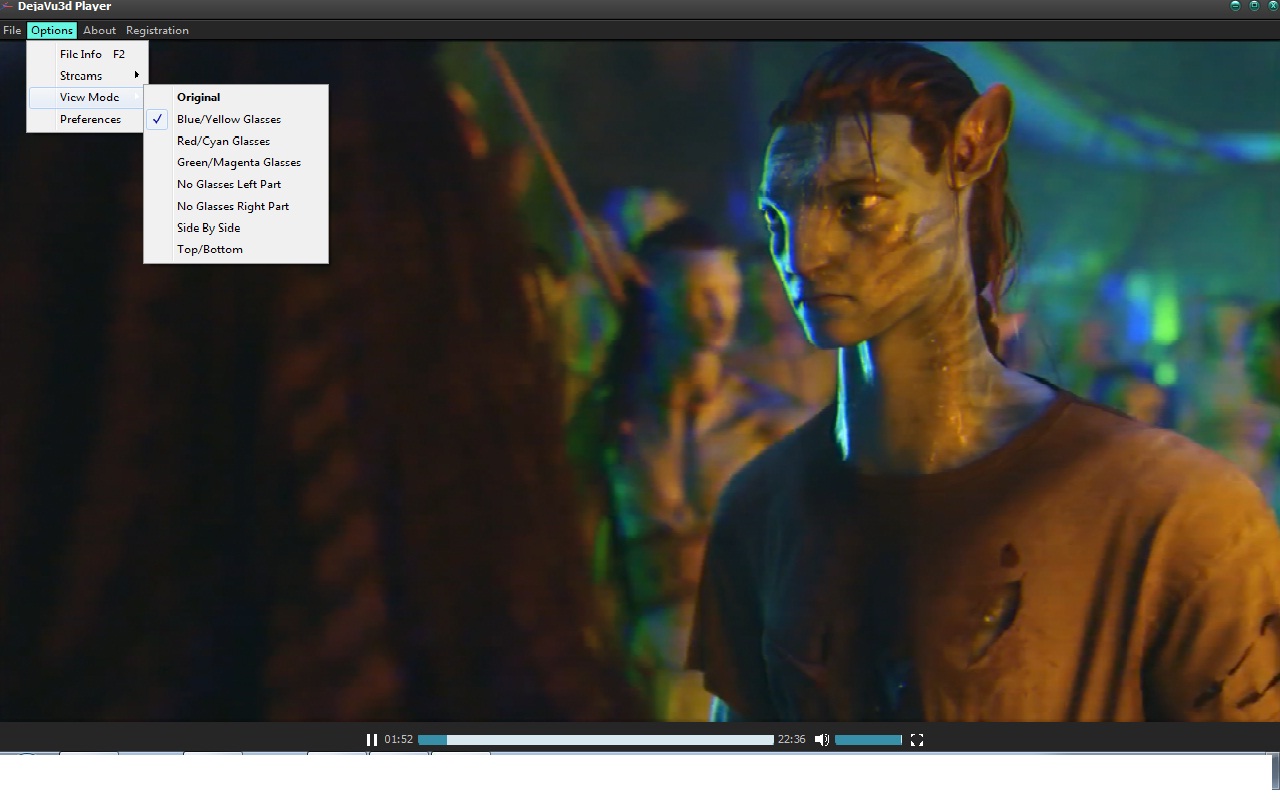Select Original view mode

pyautogui.click(x=198, y=97)
